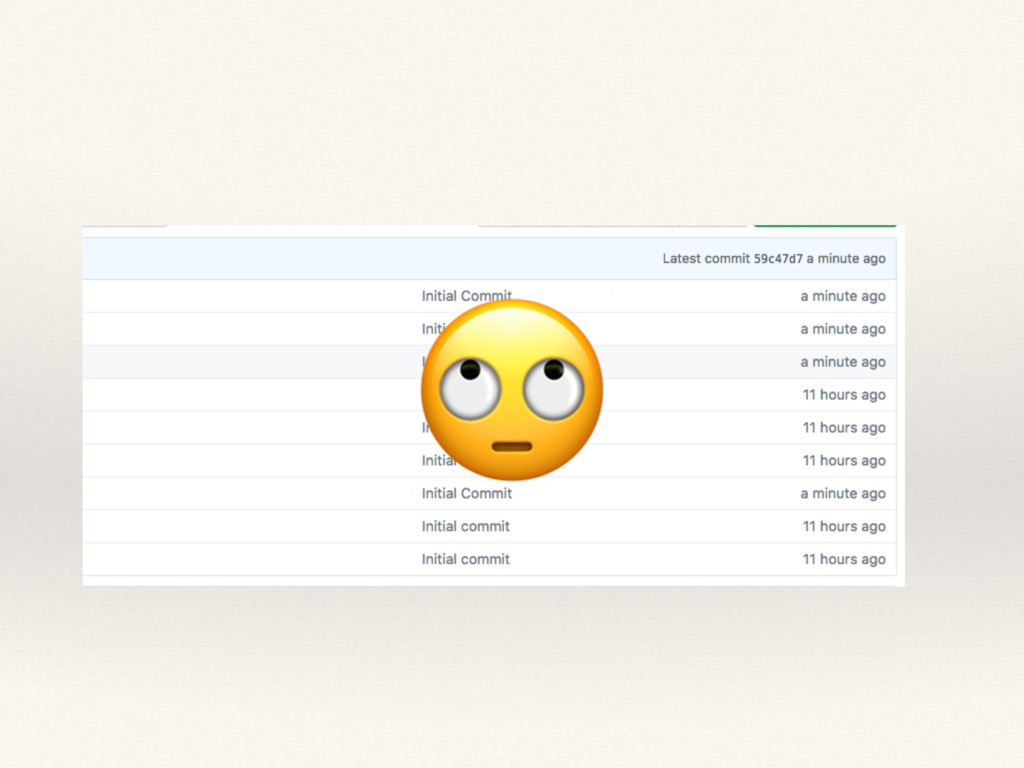The image size is (1024, 768).
Task: Click 'a minute ago' beside the commit hash 59c47d7
Action: (846, 259)
